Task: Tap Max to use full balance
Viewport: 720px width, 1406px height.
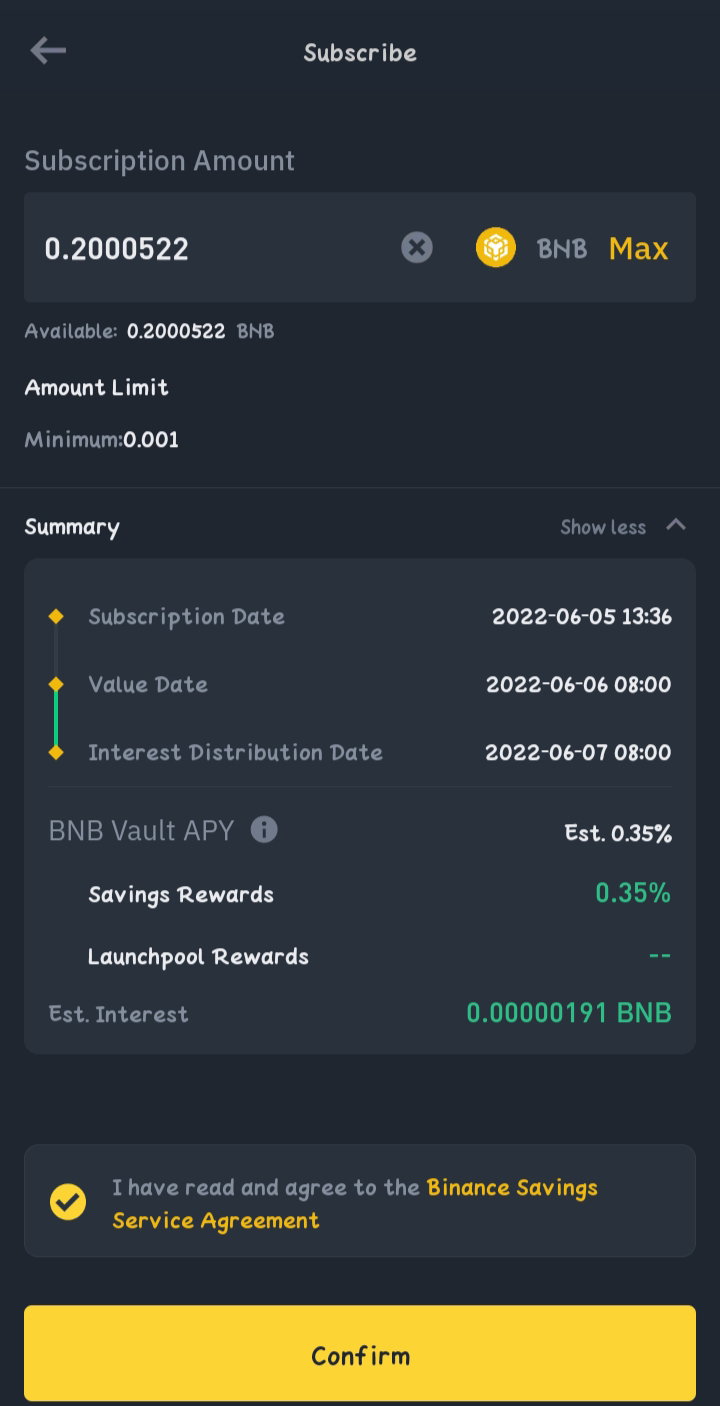Action: tap(638, 248)
